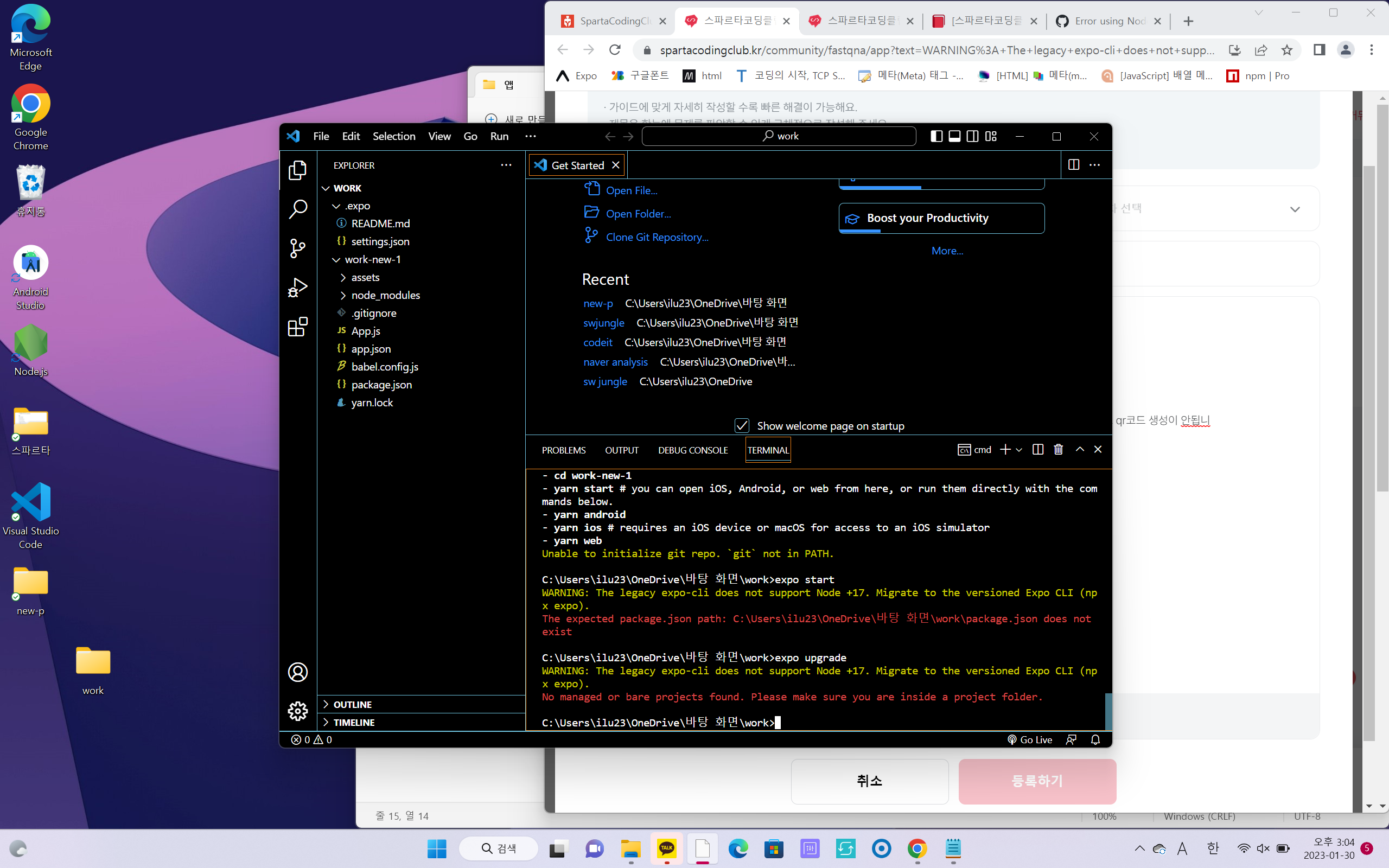This screenshot has width=1389, height=868.
Task: Click the Chrome share page icon
Action: (1260, 50)
